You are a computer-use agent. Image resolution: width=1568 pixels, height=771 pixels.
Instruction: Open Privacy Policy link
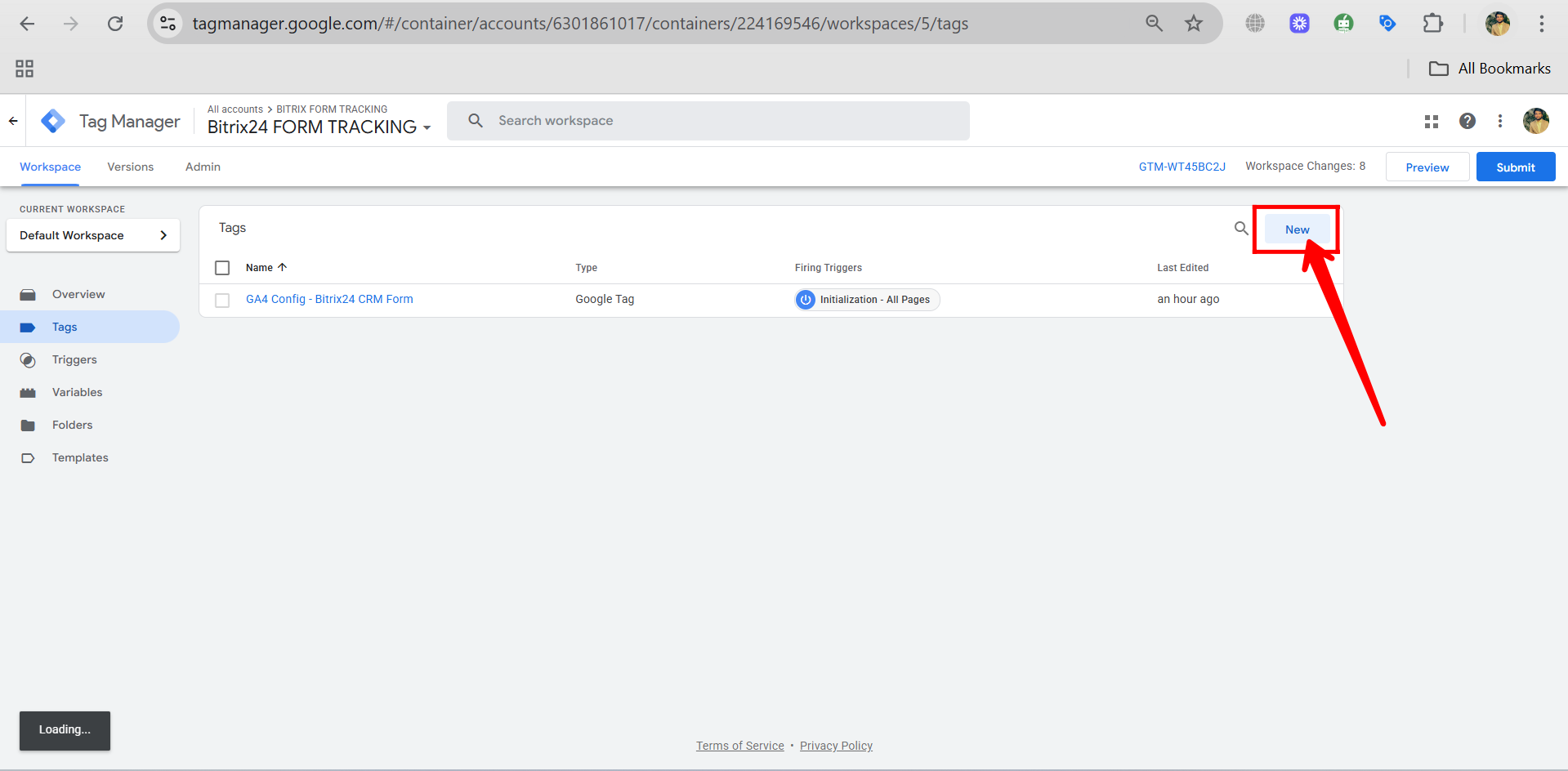[836, 746]
